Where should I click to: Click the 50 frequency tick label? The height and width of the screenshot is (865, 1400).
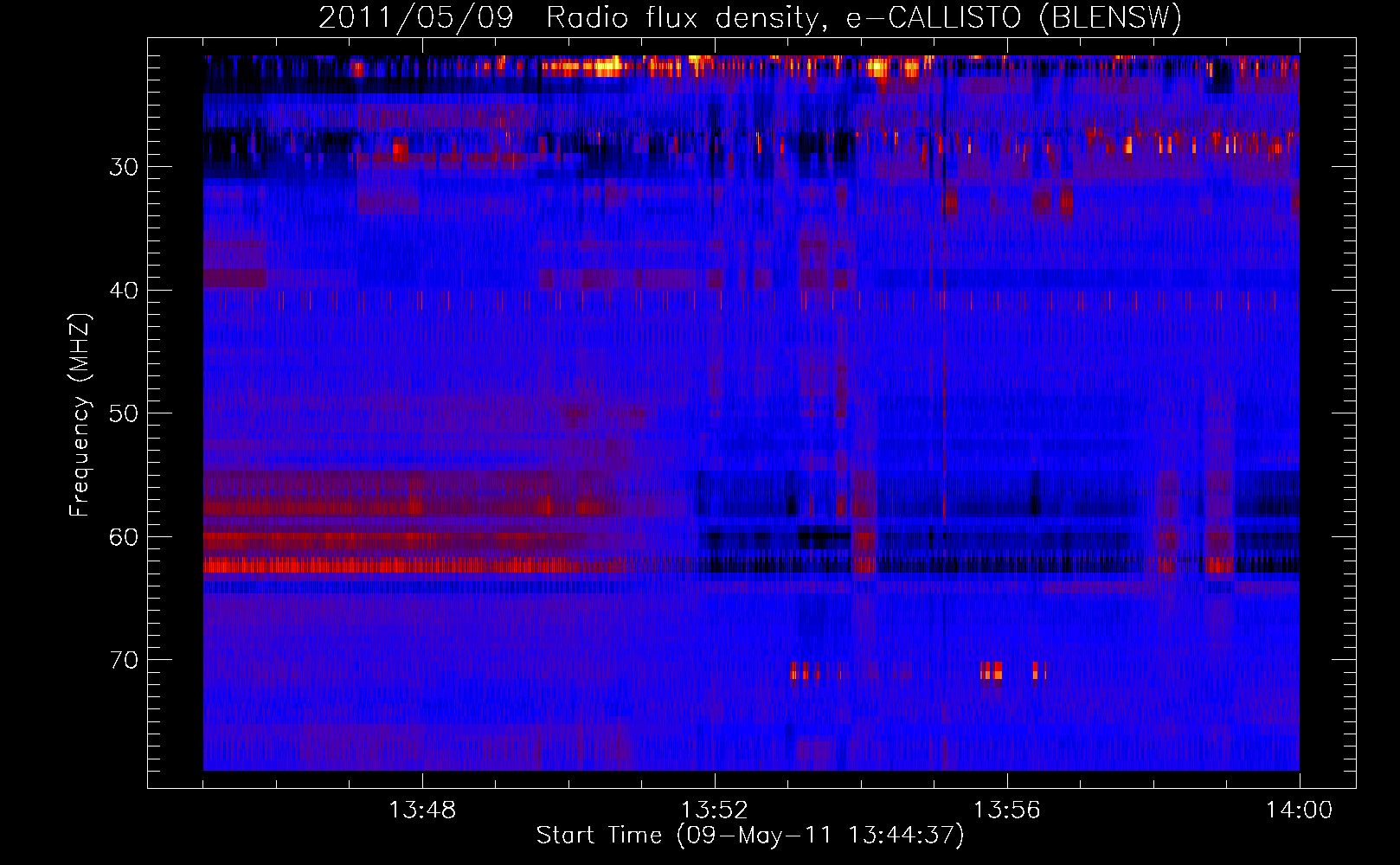pyautogui.click(x=124, y=413)
